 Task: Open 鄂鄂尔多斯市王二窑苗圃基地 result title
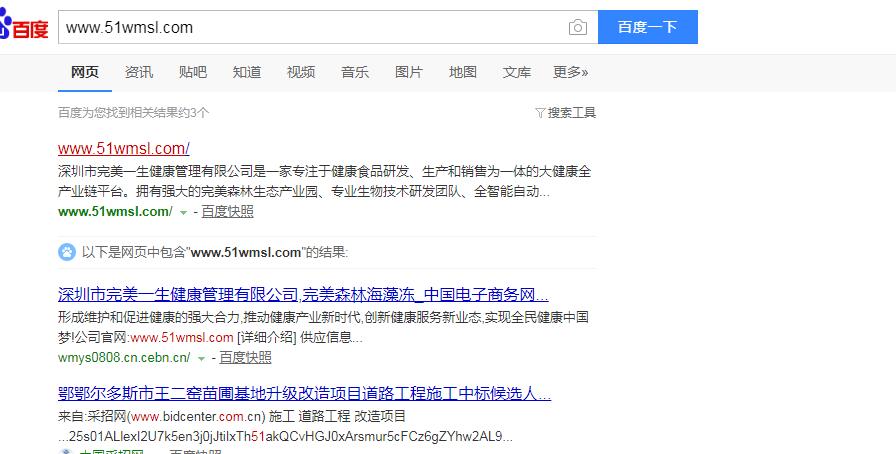[x=305, y=394]
